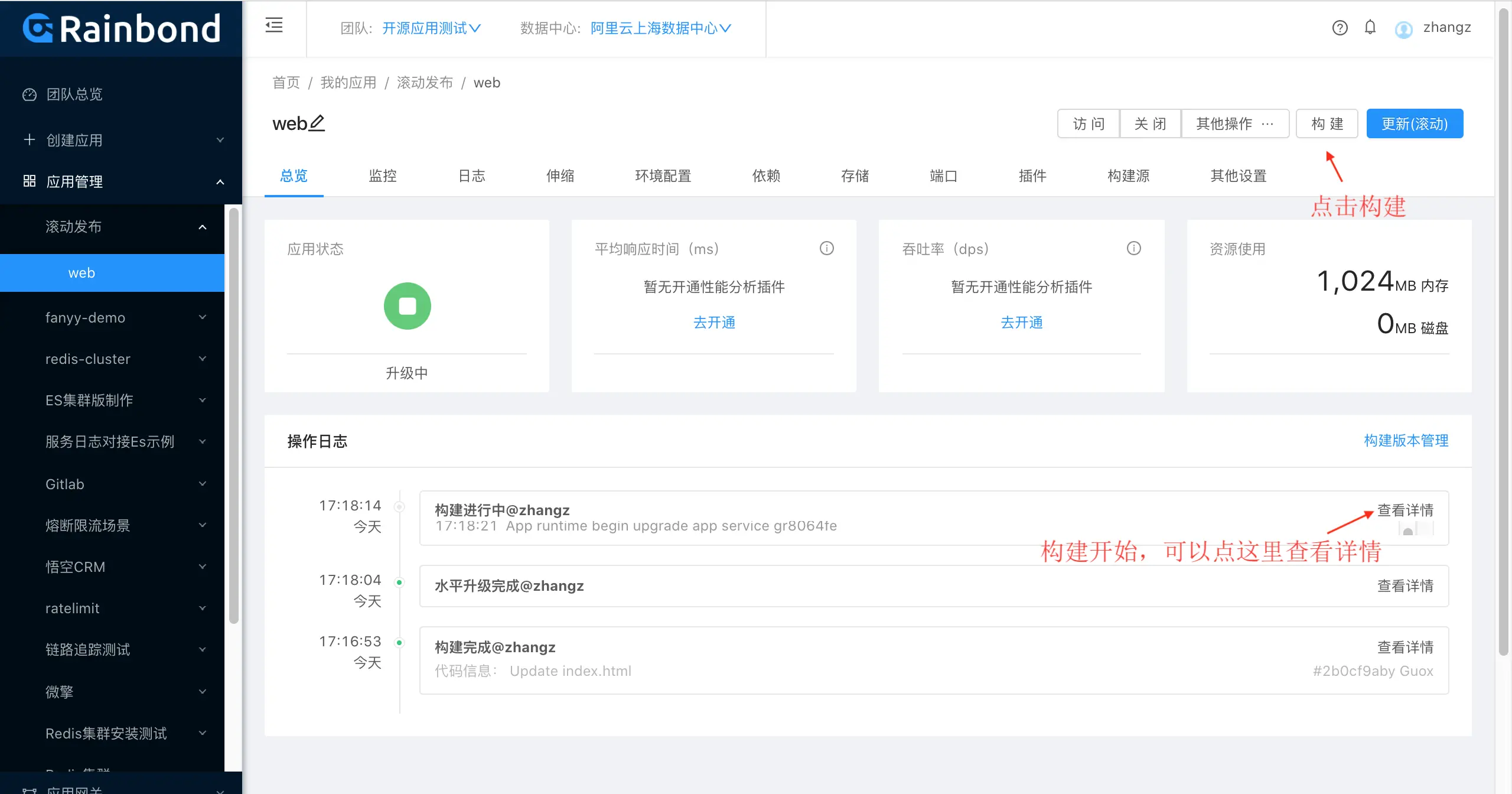Image resolution: width=1512 pixels, height=794 pixels.
Task: Click the notification bell icon
Action: click(x=1370, y=27)
